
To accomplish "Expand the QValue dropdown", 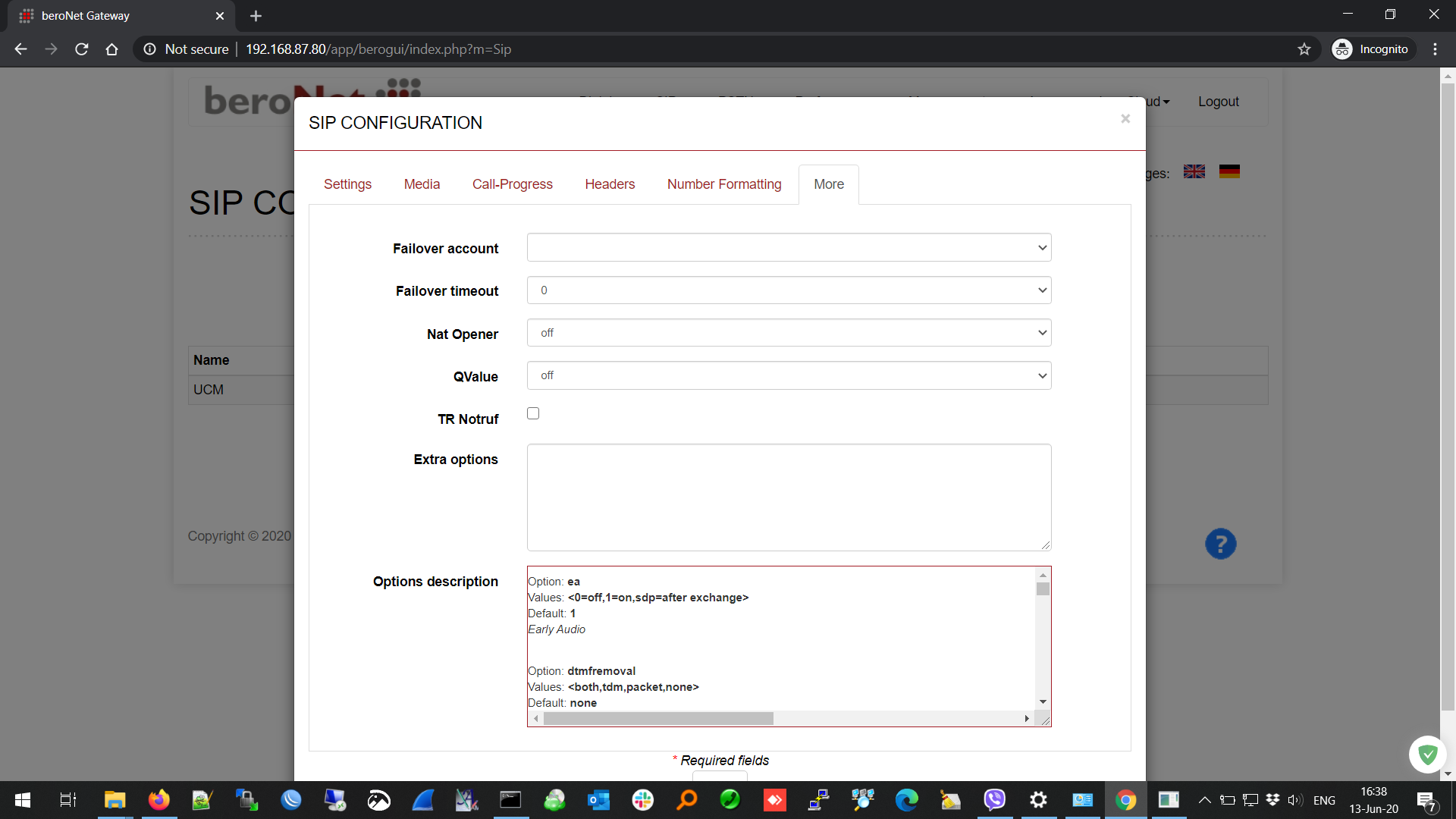I will (789, 375).
